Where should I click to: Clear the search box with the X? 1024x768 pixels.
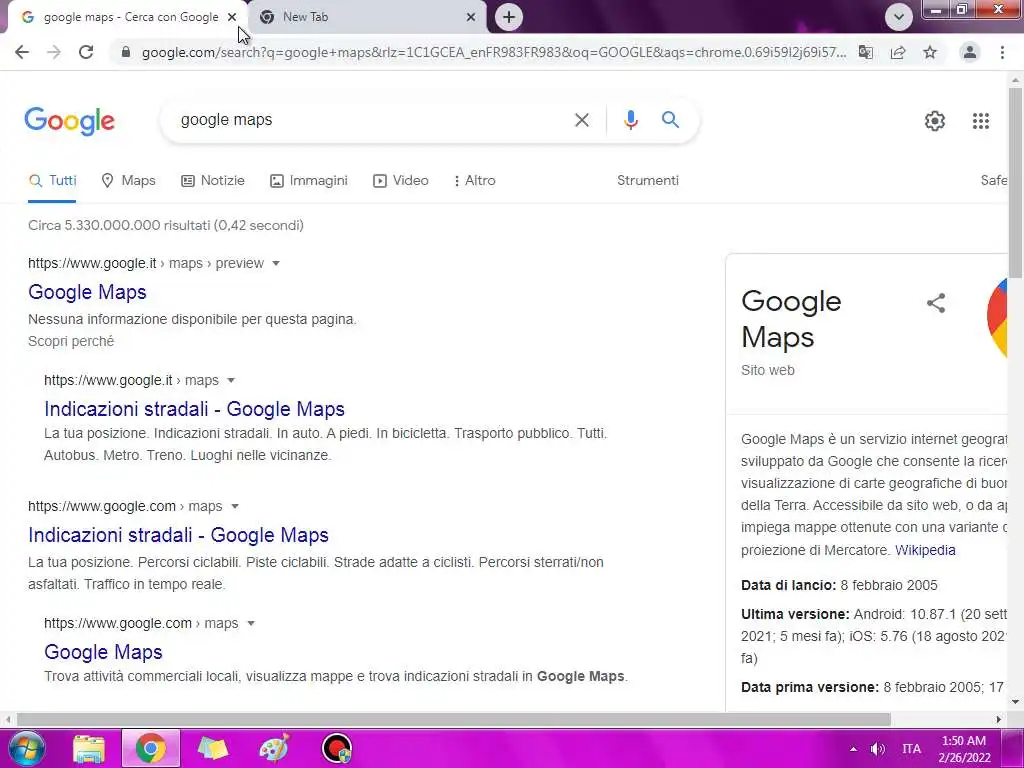click(x=581, y=120)
